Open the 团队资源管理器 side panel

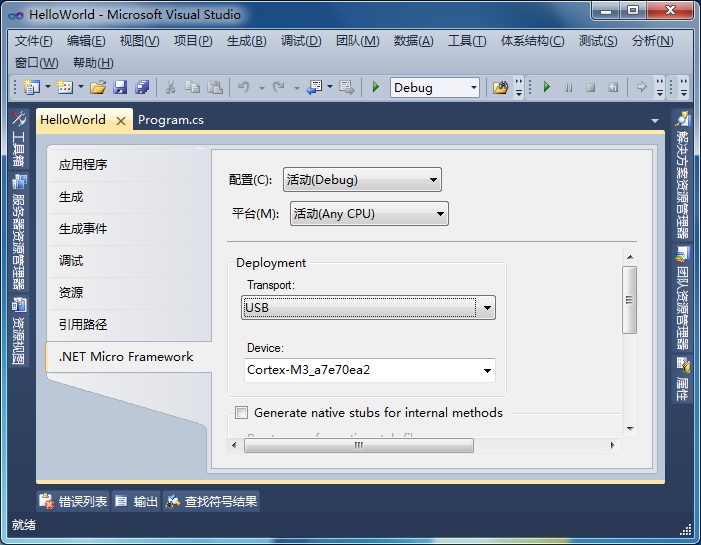682,298
